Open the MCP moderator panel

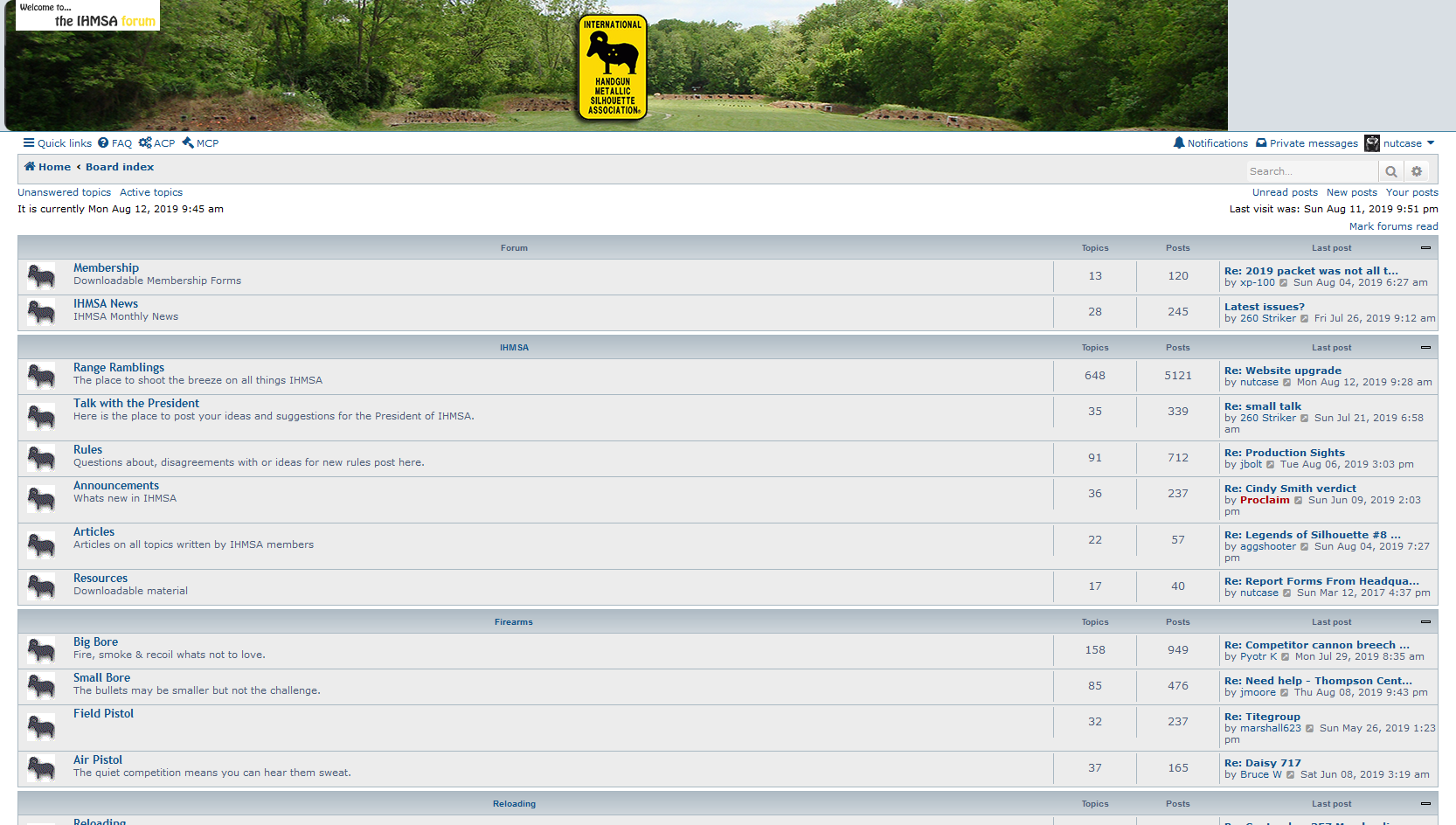[200, 143]
